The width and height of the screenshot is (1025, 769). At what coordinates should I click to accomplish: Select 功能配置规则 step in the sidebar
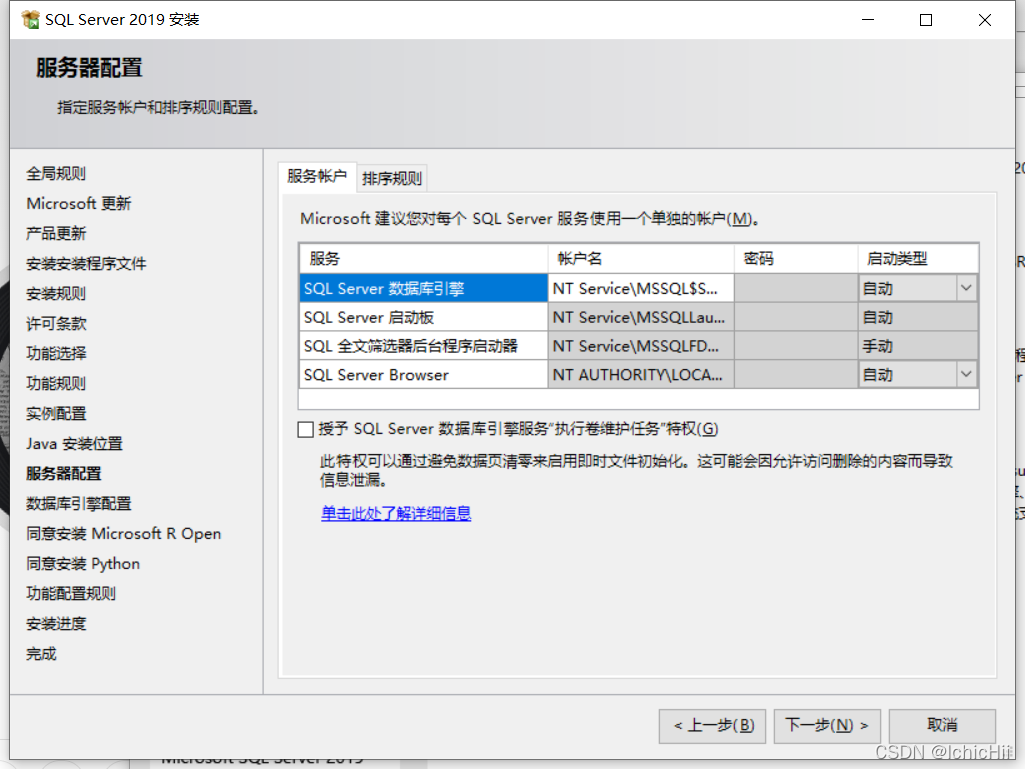(x=71, y=594)
